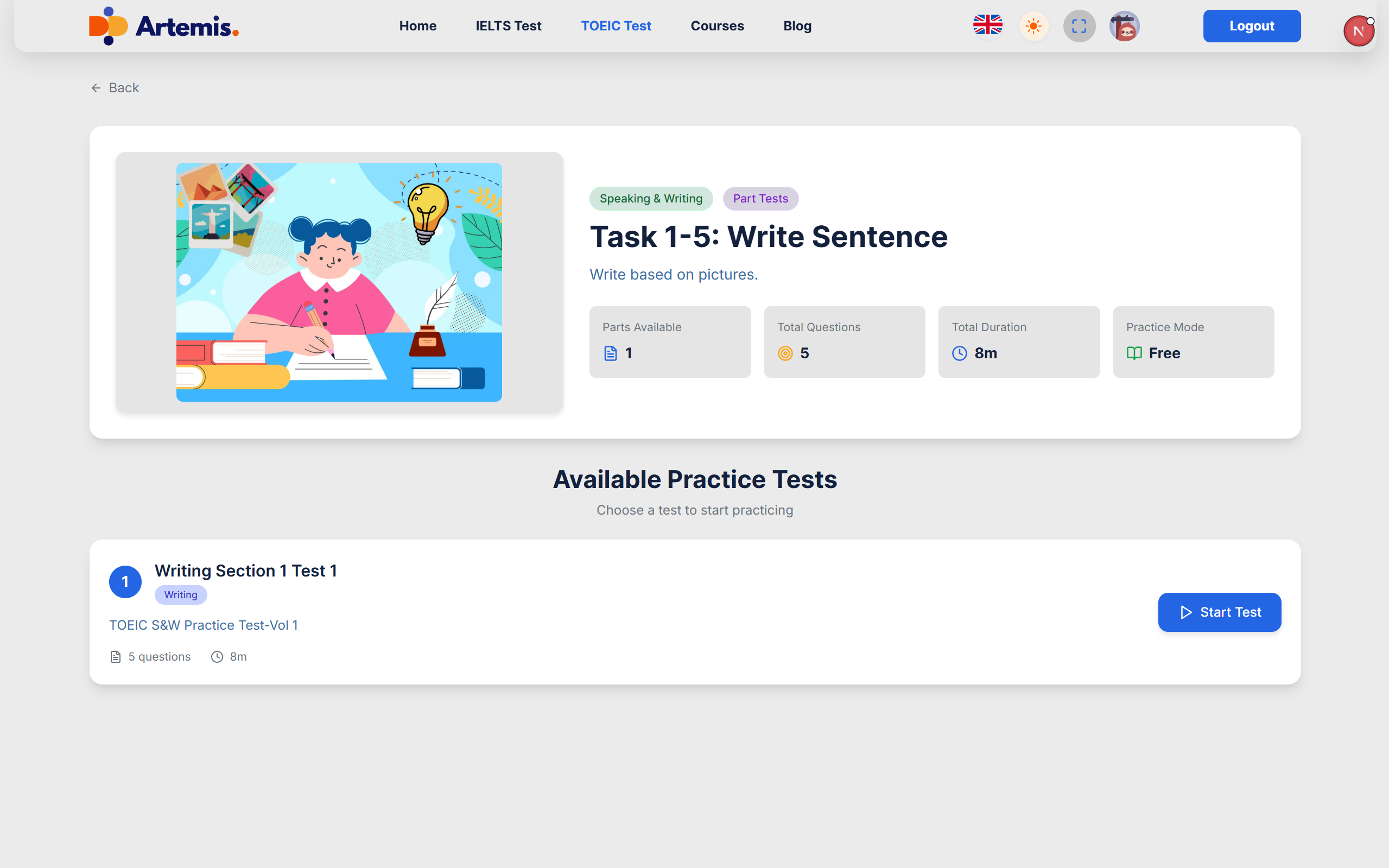
Task: Click the Artemis logo
Action: click(163, 26)
